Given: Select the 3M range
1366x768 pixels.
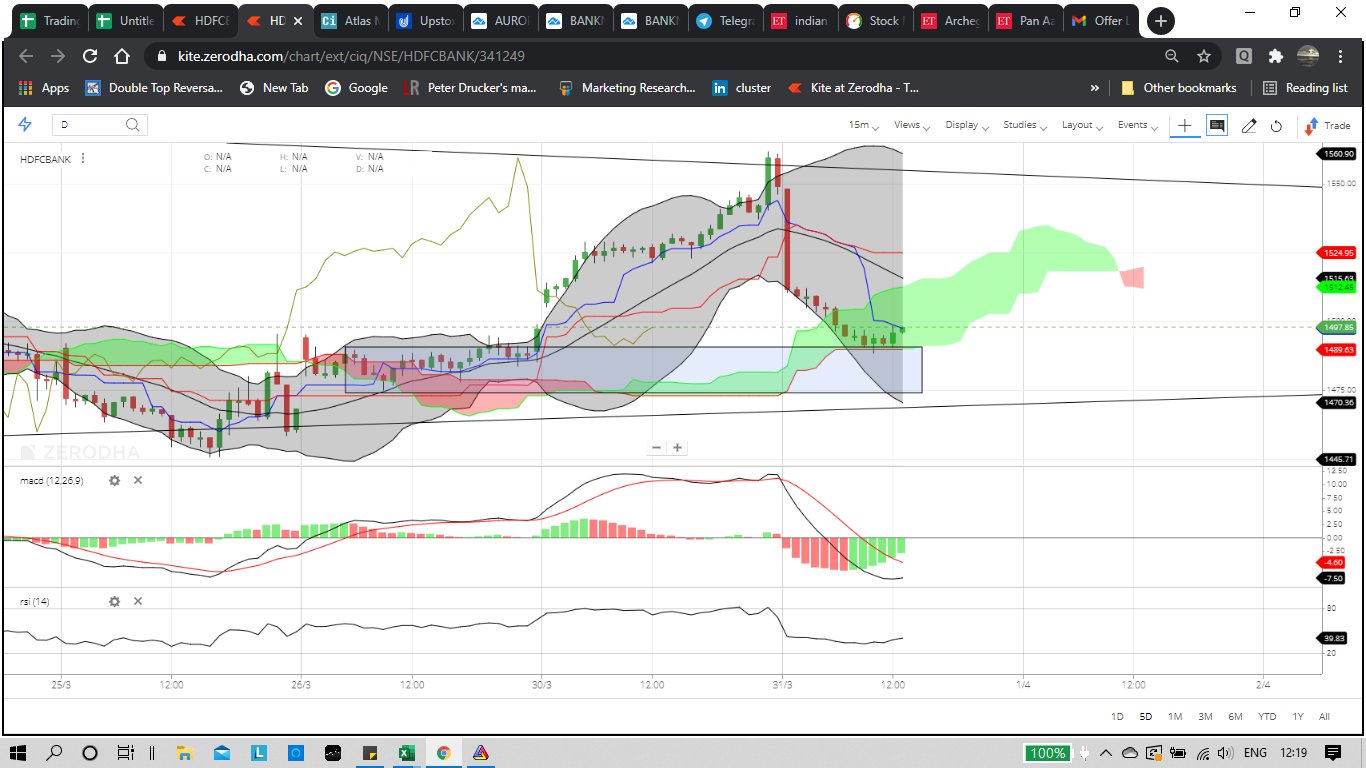Looking at the screenshot, I should tap(1205, 716).
